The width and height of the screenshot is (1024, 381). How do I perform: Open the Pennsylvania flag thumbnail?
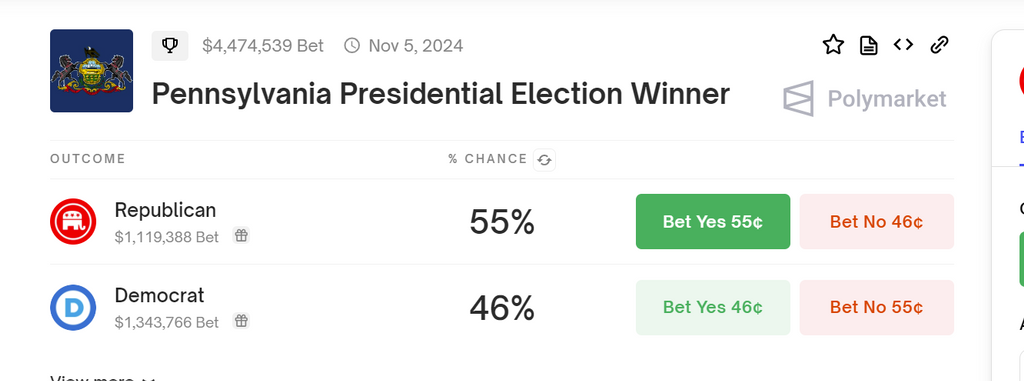[91, 71]
